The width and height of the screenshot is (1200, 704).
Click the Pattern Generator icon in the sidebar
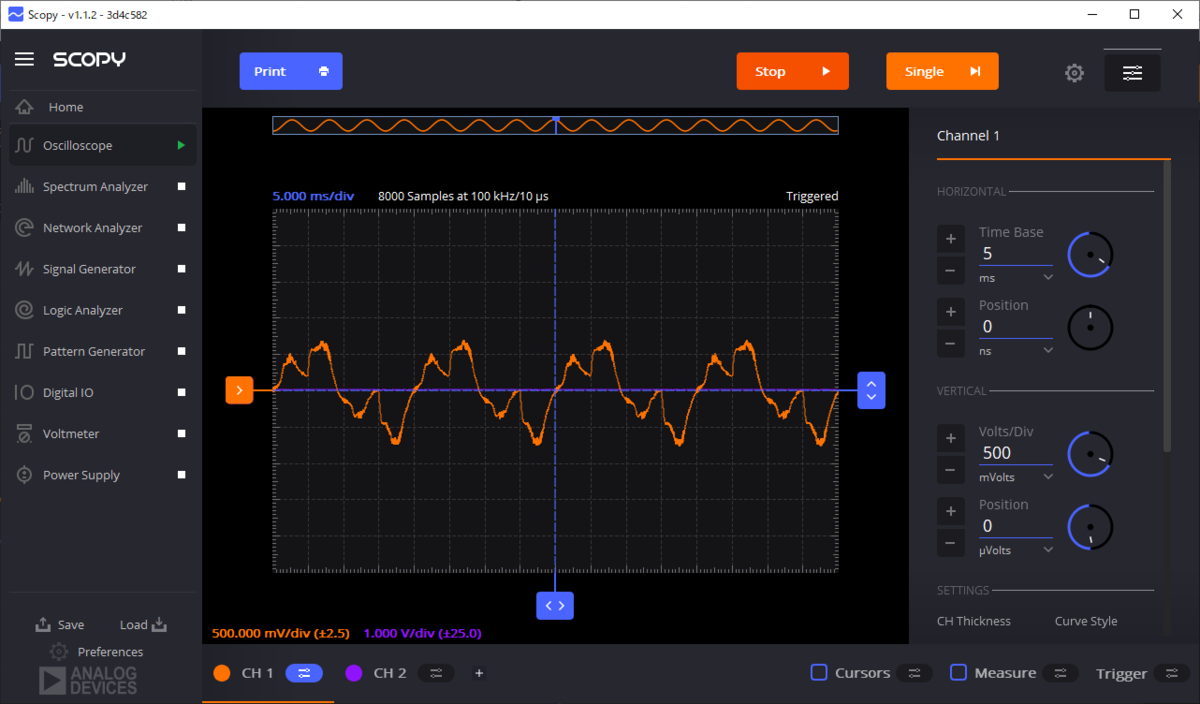(25, 351)
